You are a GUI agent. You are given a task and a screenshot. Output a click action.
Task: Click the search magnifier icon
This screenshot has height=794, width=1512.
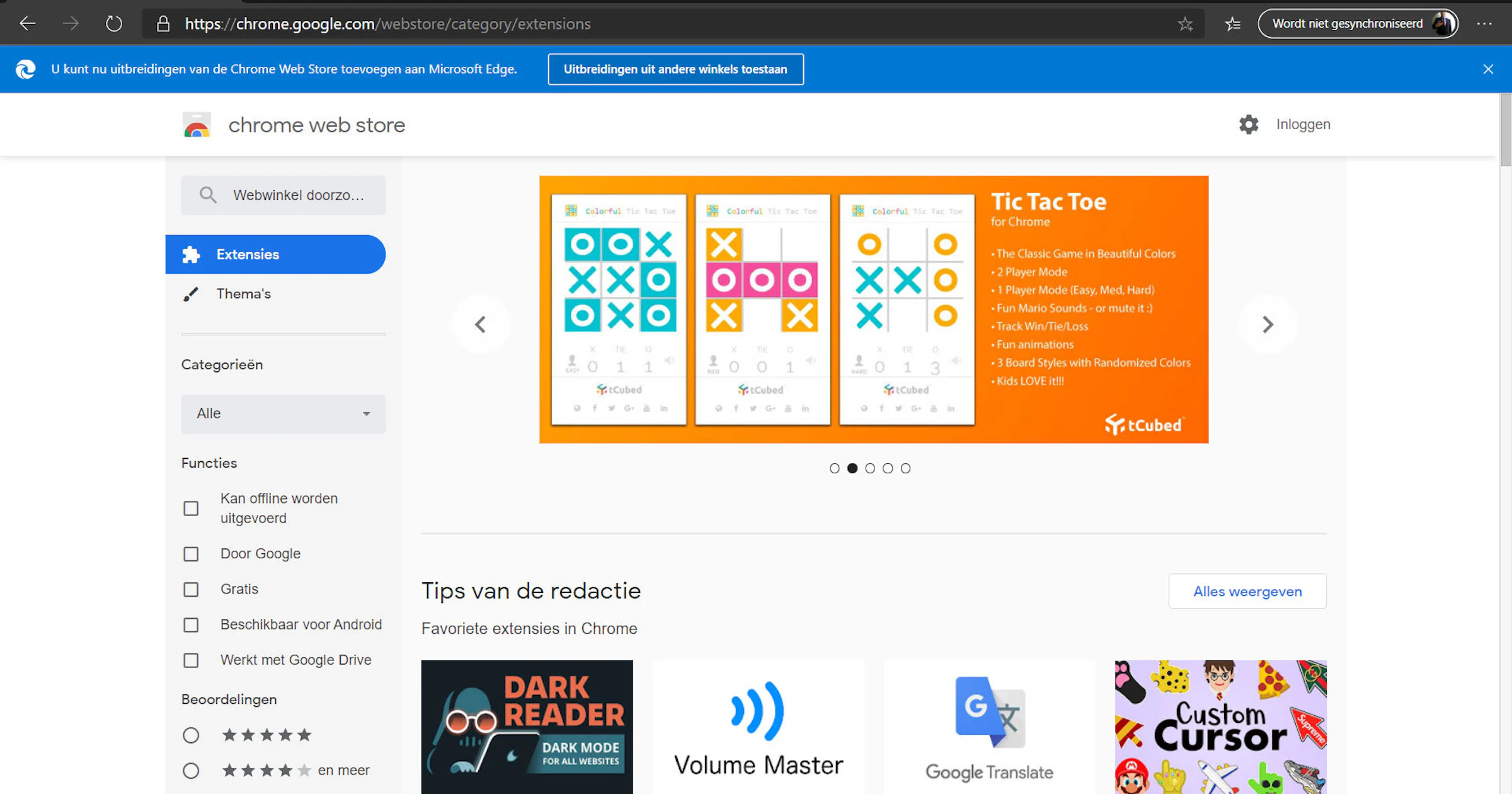[x=208, y=195]
